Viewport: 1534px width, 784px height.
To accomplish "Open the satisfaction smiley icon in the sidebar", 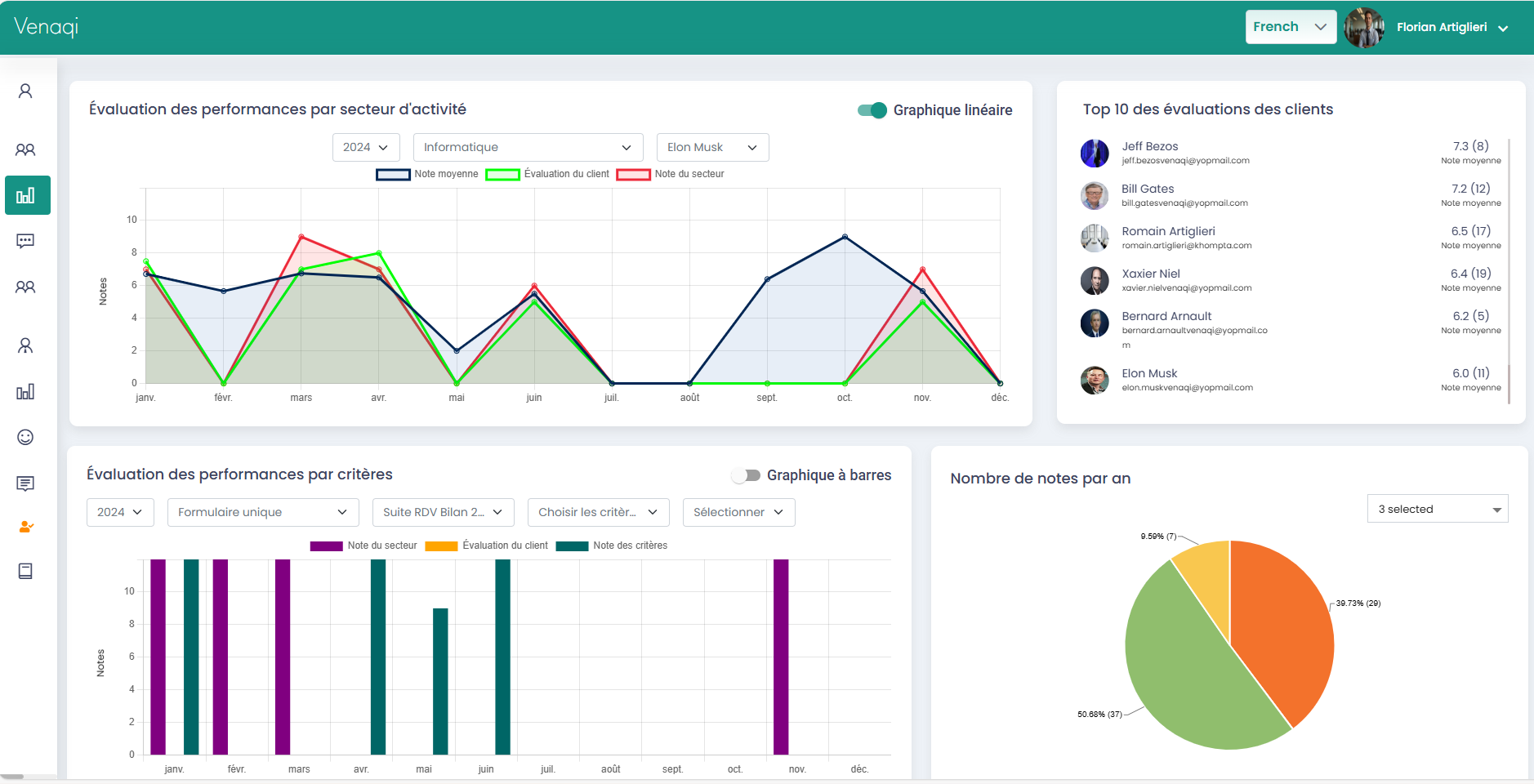I will [x=25, y=437].
